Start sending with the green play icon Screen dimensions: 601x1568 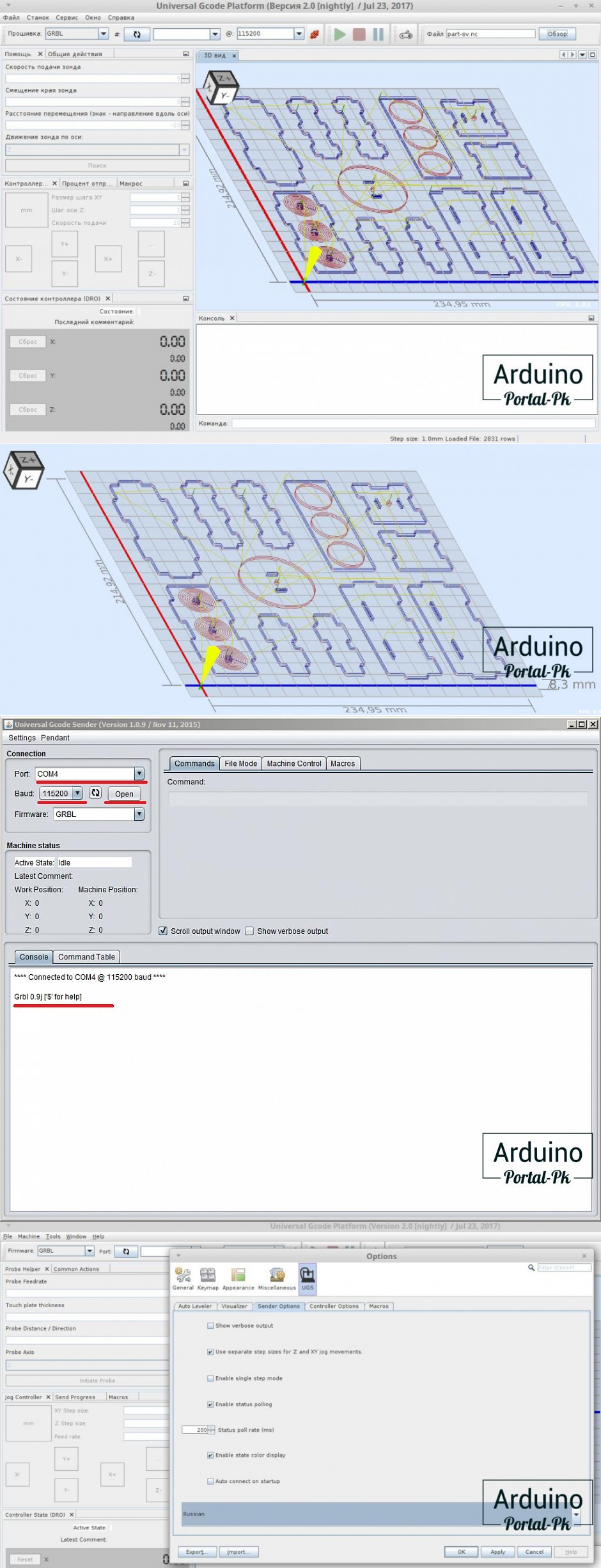[x=340, y=34]
